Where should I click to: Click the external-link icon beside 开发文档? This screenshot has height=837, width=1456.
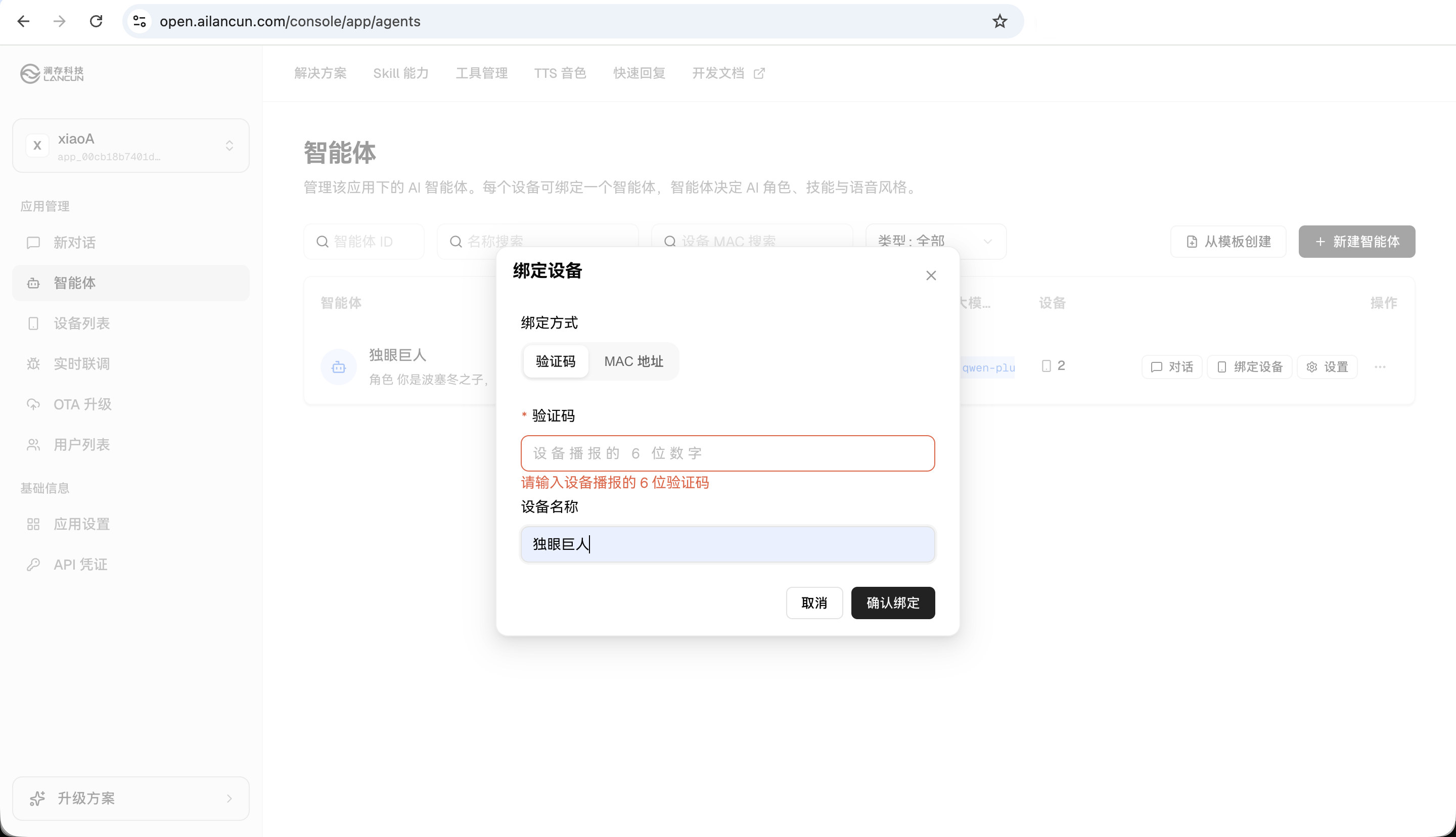[759, 73]
